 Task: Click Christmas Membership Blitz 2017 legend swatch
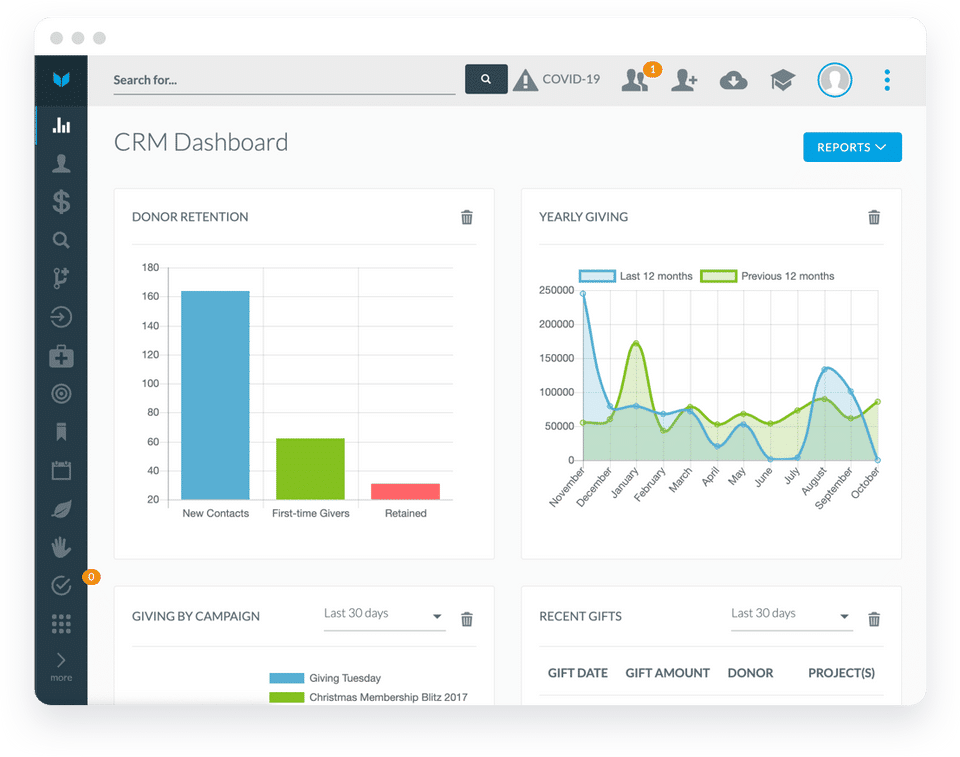[x=287, y=697]
